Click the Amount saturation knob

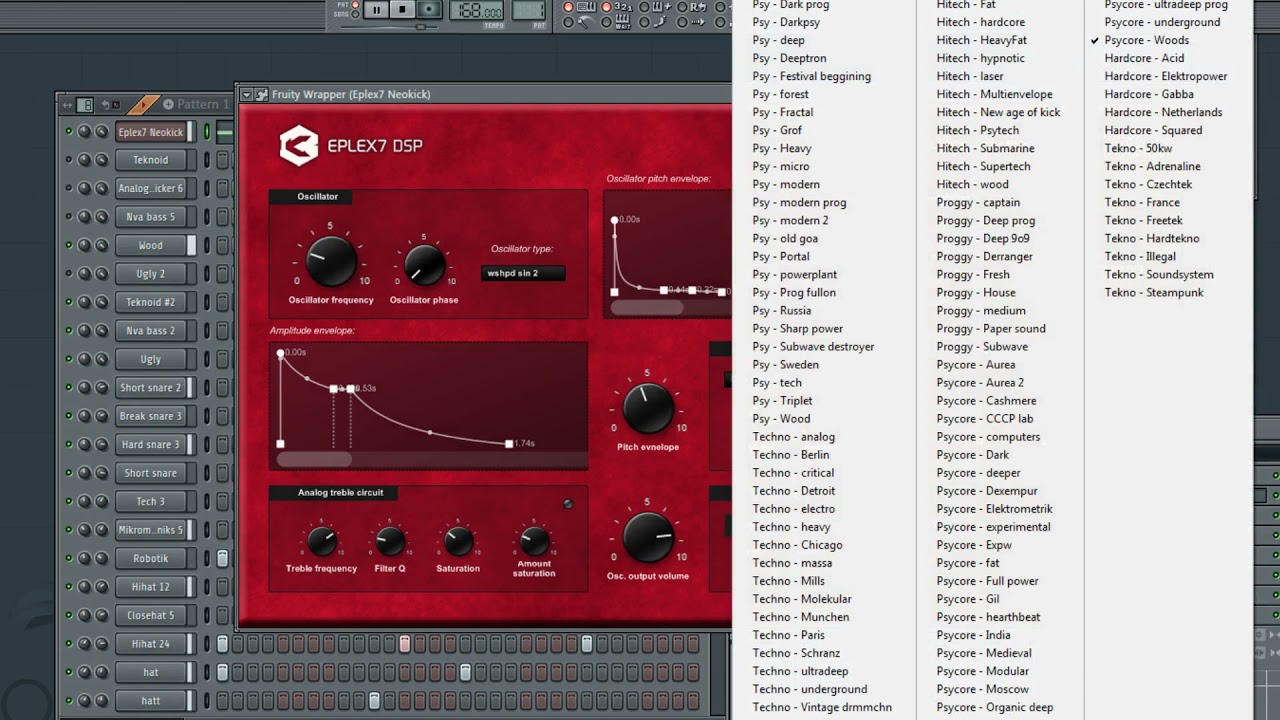pyautogui.click(x=534, y=541)
